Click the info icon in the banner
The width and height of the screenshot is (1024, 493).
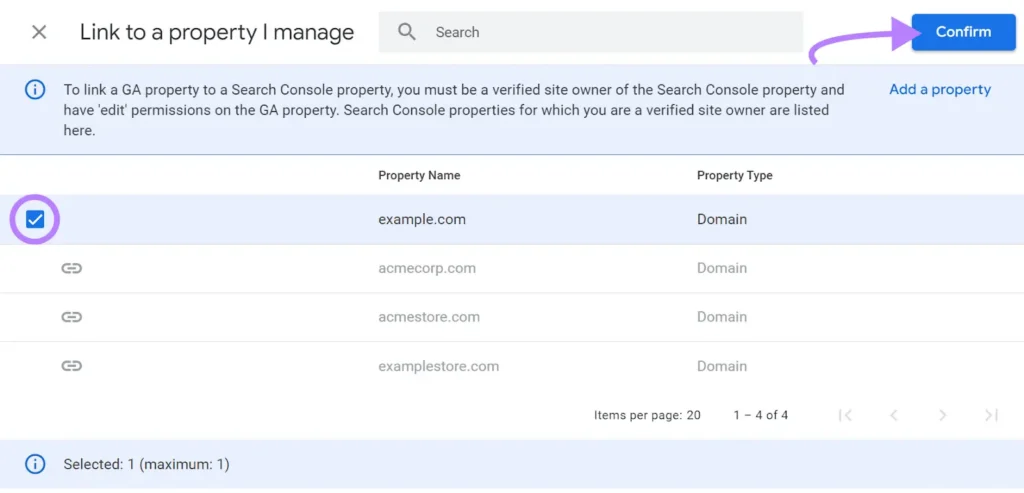(x=35, y=90)
